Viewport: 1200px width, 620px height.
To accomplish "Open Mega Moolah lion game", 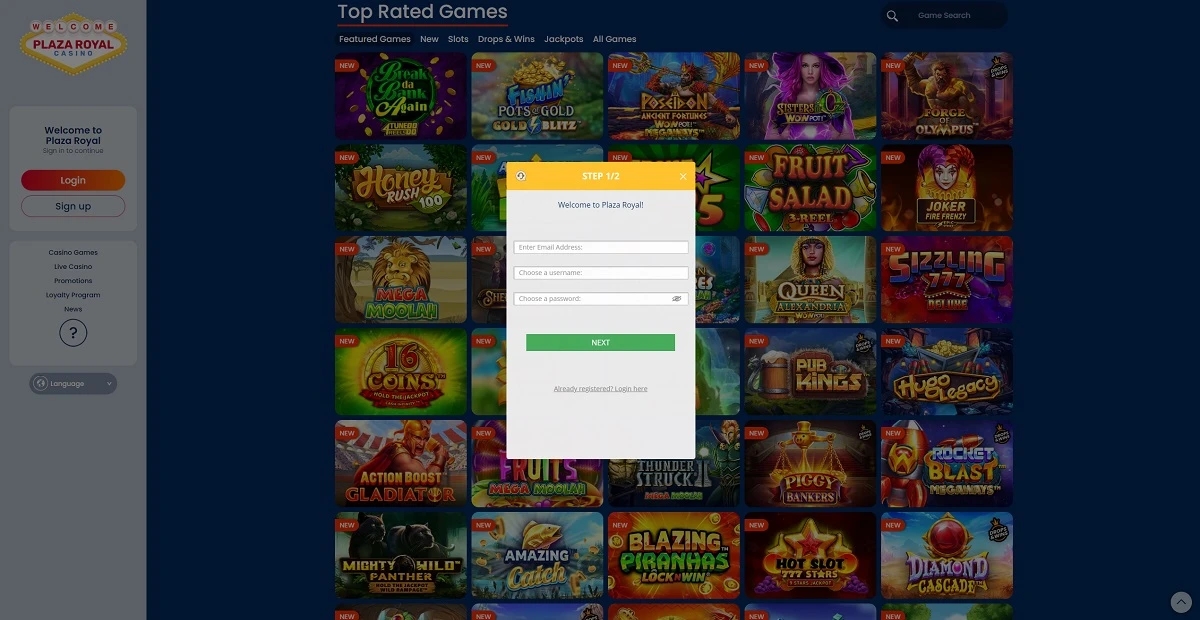I will coord(401,279).
